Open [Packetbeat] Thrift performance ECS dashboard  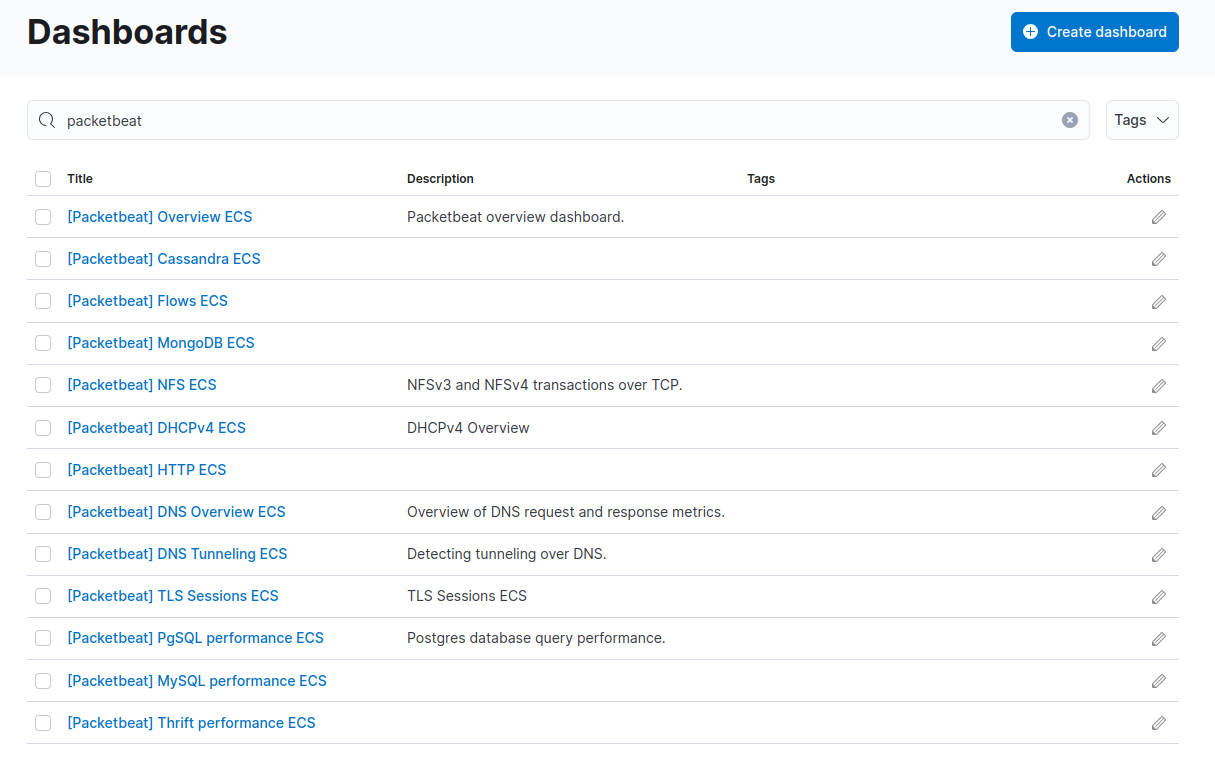click(x=192, y=723)
